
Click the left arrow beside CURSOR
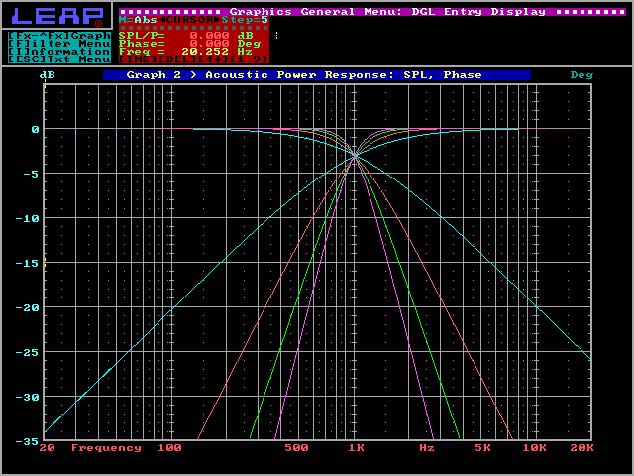tap(159, 20)
